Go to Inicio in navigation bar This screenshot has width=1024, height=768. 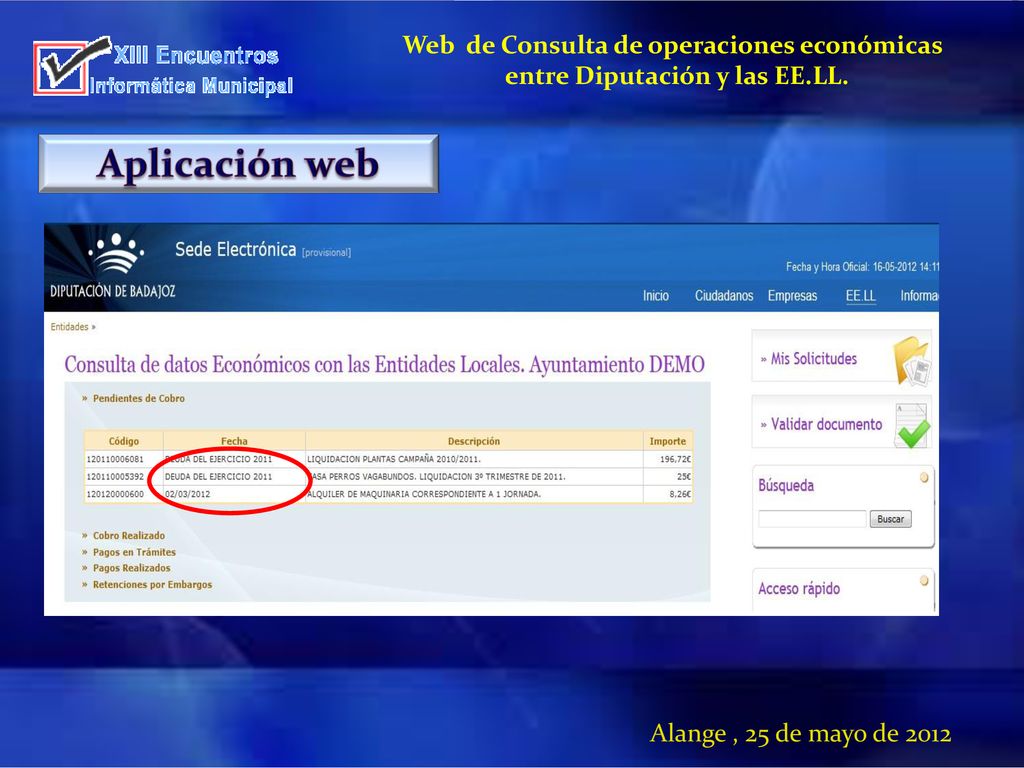656,296
